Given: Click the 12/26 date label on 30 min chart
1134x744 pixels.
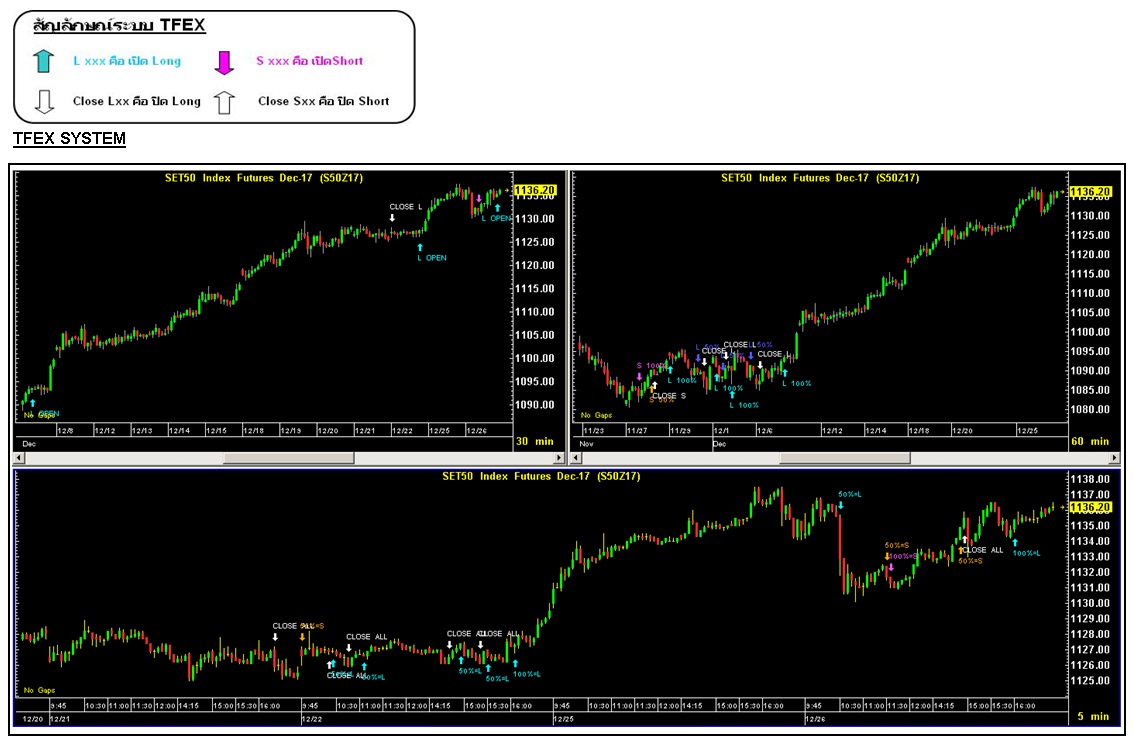Looking at the screenshot, I should tap(477, 431).
